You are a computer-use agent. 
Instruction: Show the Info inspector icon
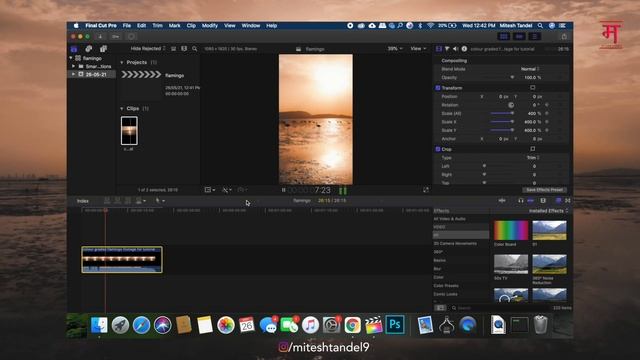[x=464, y=49]
